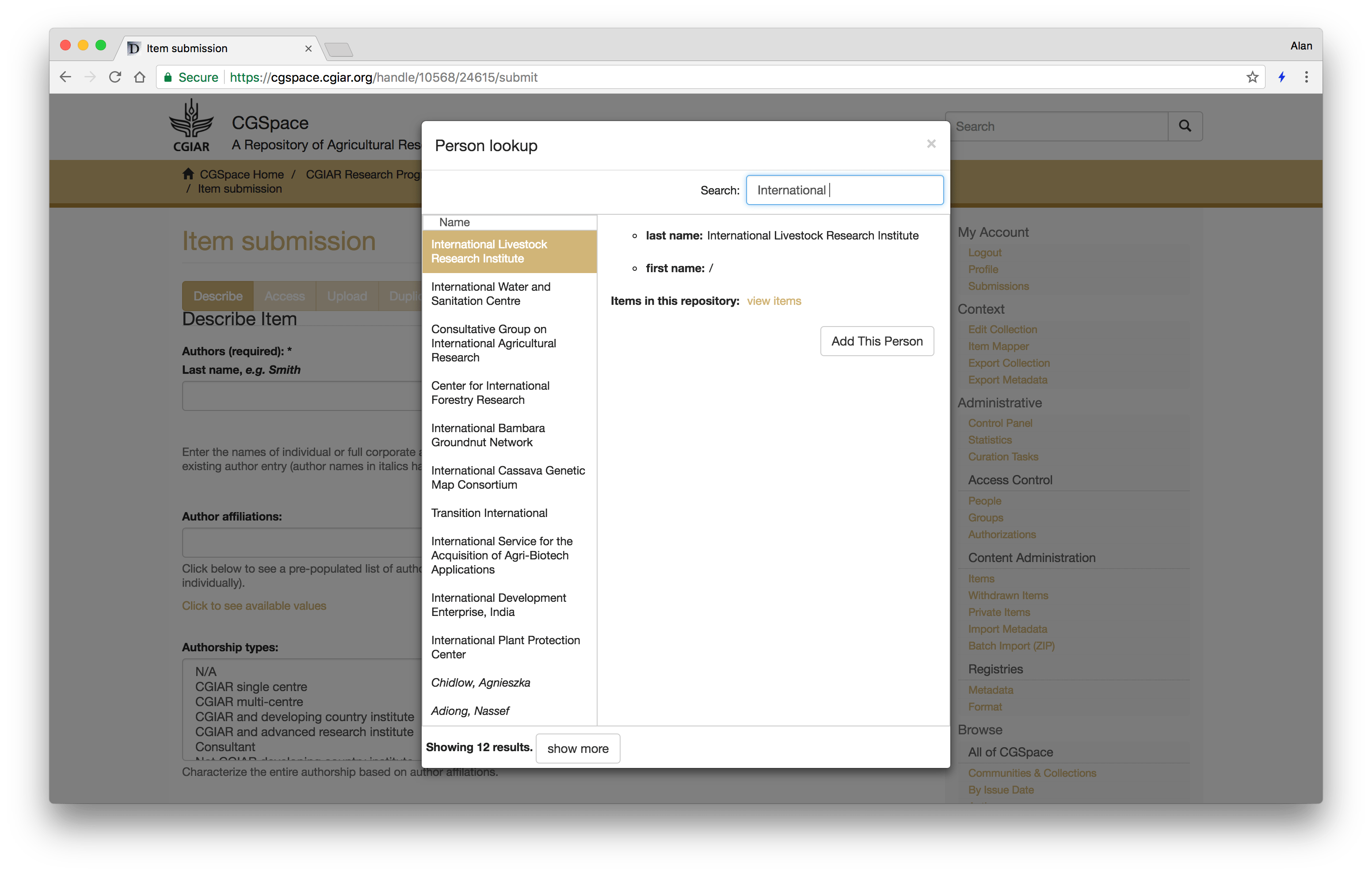
Task: Open the view items link
Action: click(x=774, y=301)
